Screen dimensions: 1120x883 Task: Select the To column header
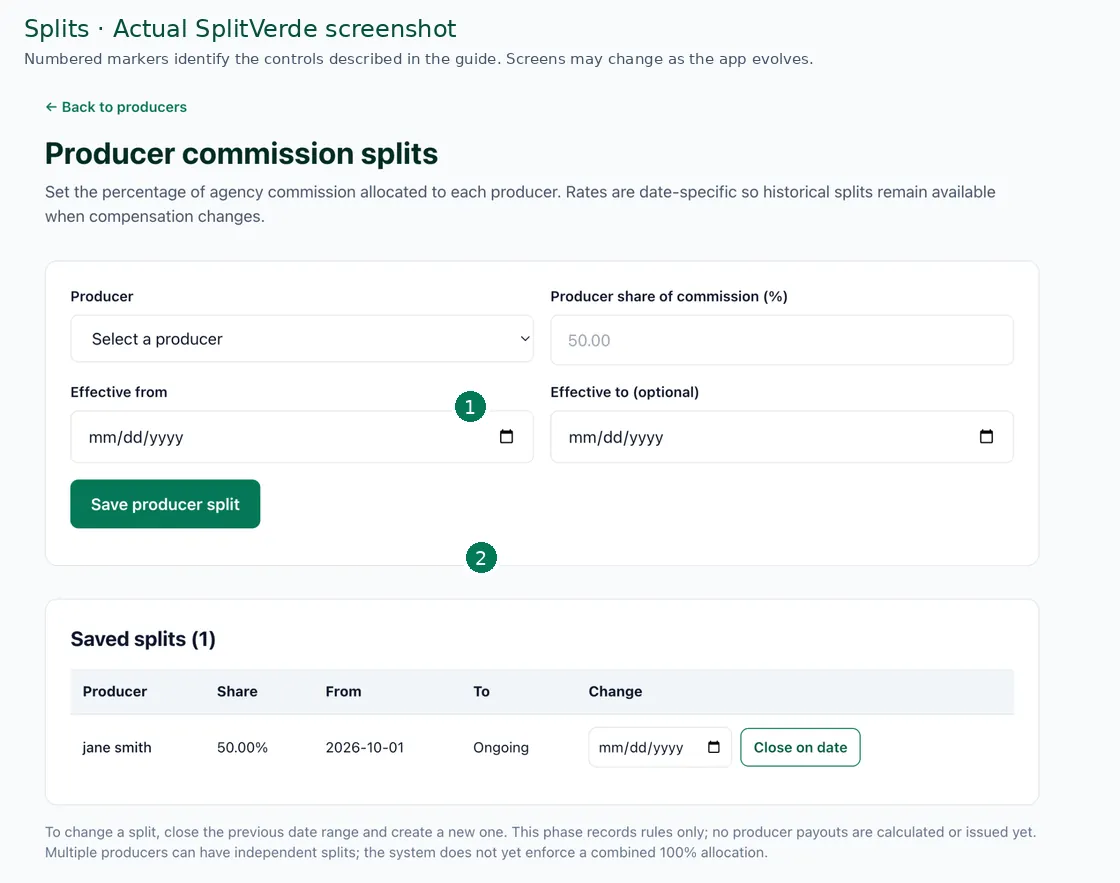tap(481, 692)
